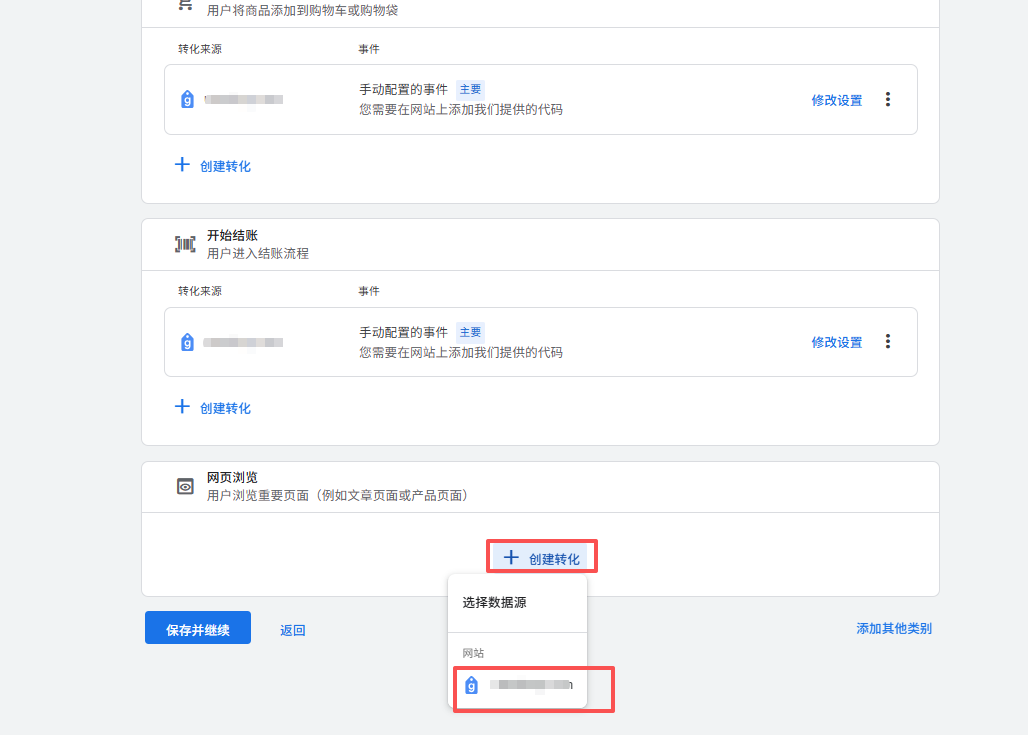Open three-dot menu in 开始结账 conversion row
The width and height of the screenshot is (1028, 735).
click(887, 341)
